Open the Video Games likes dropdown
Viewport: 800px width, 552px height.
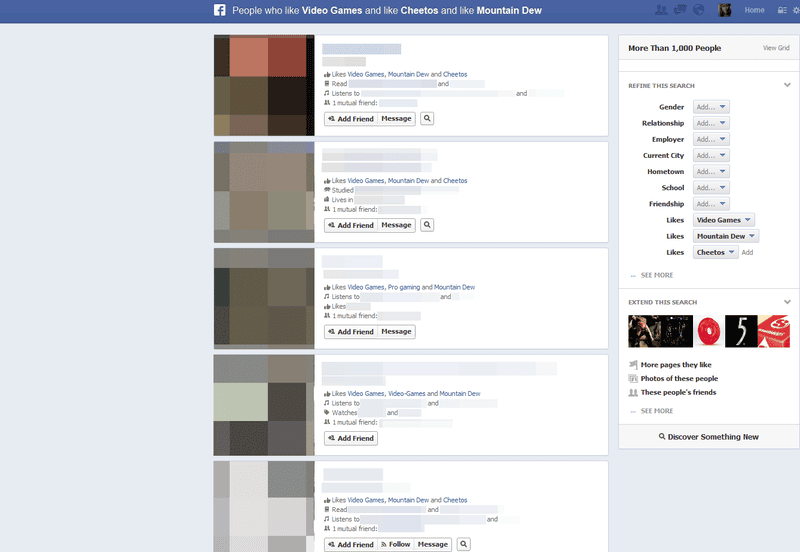pyautogui.click(x=723, y=220)
